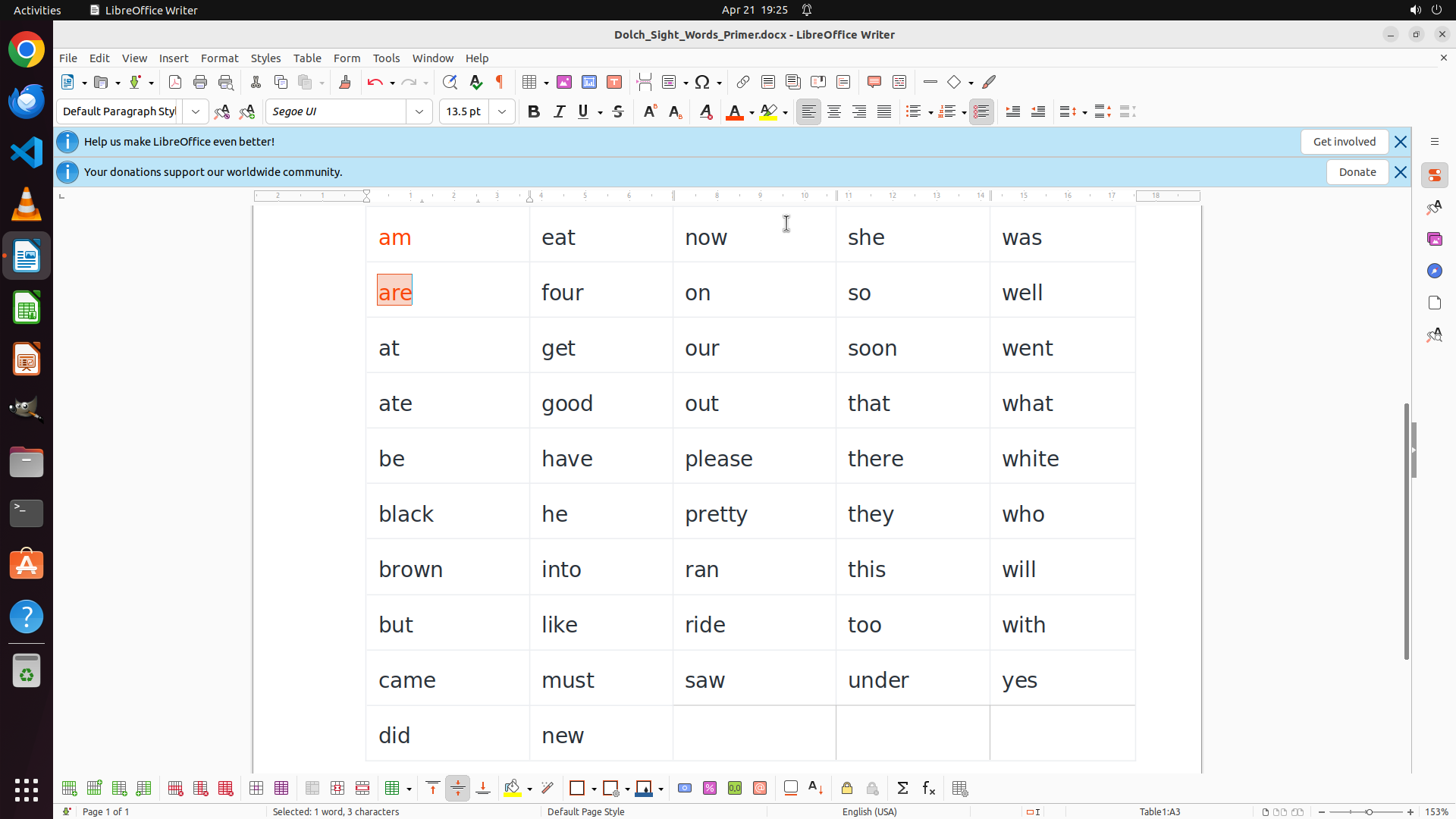Click the Clone Formatting paintbrush icon
This screenshot has height=819, width=1456.
point(345,82)
